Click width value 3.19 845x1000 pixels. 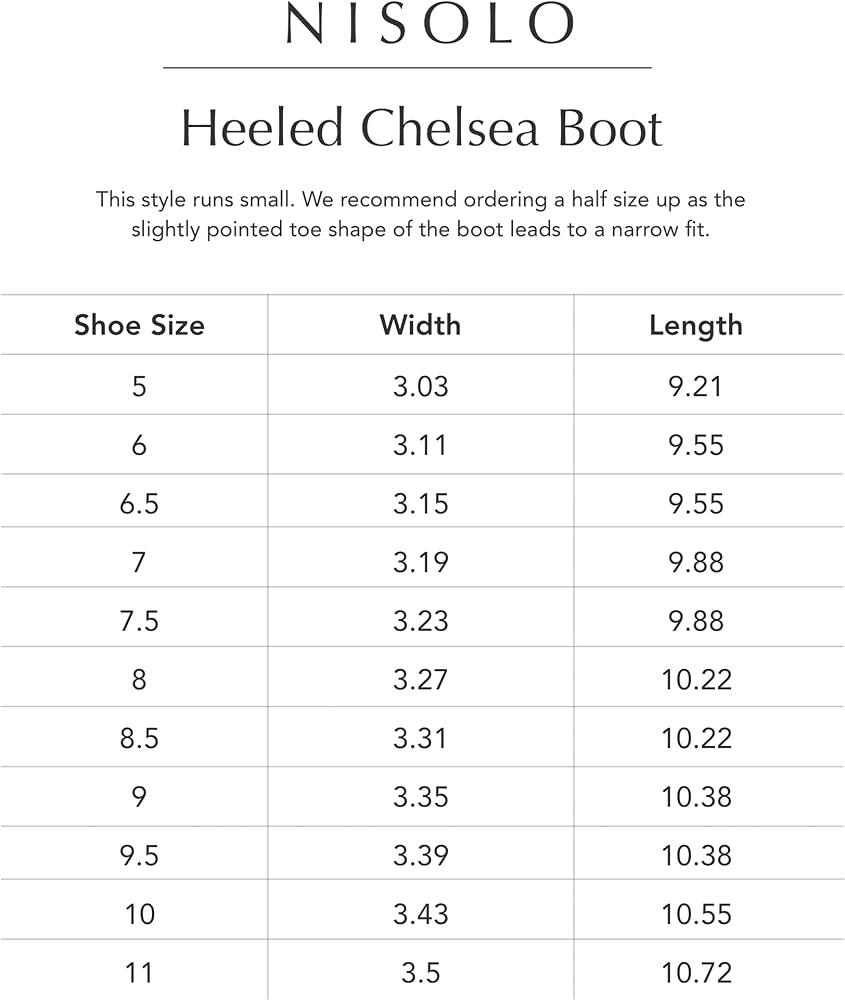420,562
